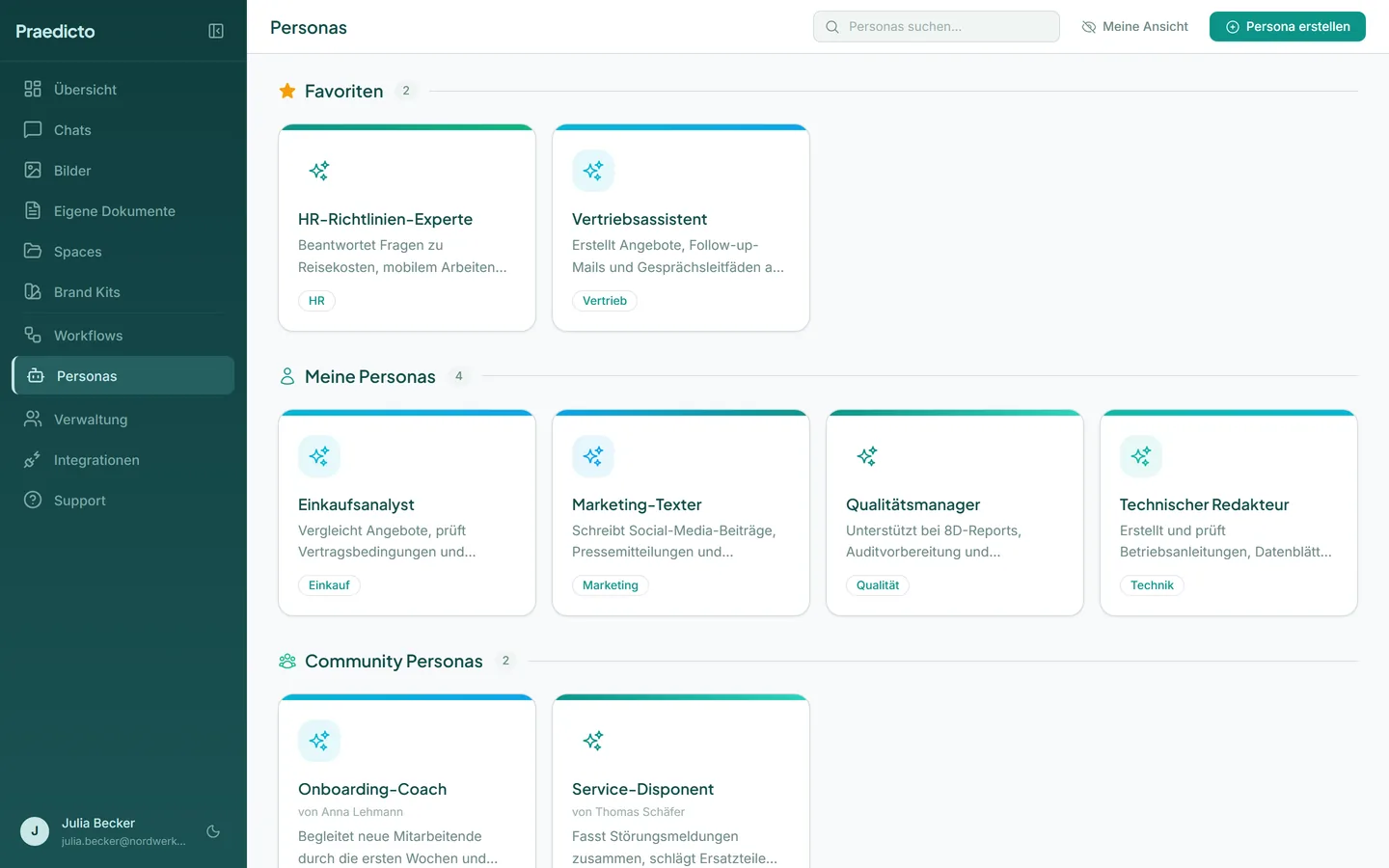Image resolution: width=1389 pixels, height=868 pixels.
Task: Click the Technik tag on Technischer Redakteur
Action: click(1152, 585)
